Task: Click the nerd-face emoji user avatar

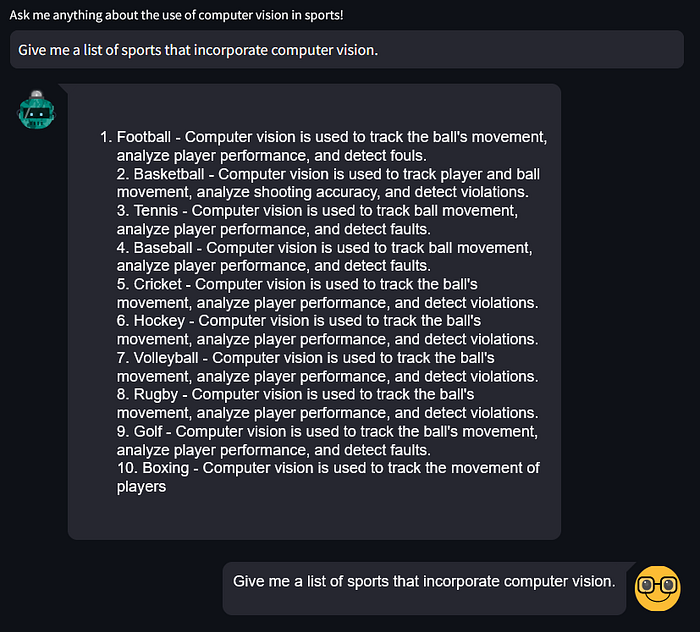Action: pos(657,588)
